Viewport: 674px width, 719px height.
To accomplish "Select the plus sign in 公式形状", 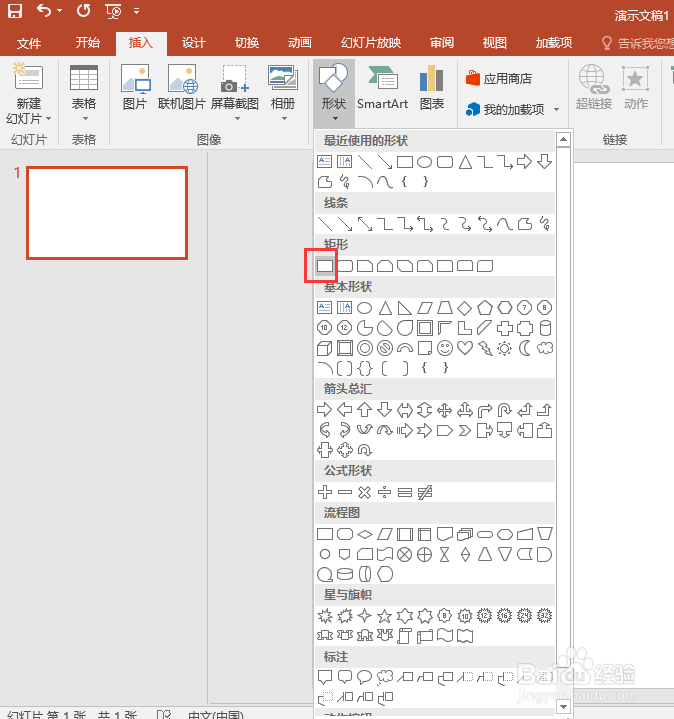I will (x=325, y=492).
